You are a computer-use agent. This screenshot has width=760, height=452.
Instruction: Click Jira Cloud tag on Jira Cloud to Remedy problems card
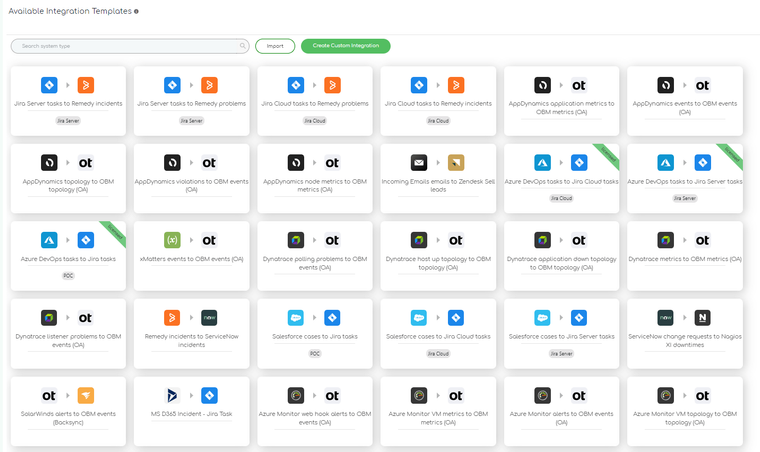(315, 121)
